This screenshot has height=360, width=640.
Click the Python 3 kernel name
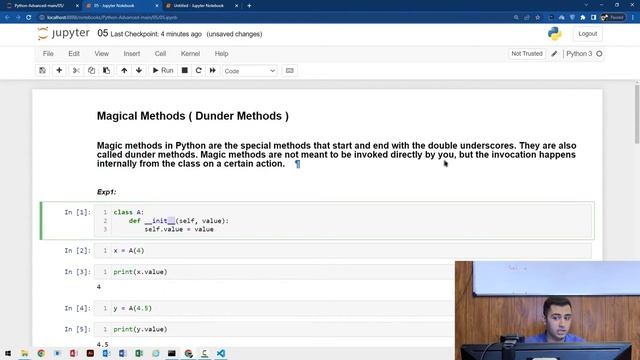(579, 53)
